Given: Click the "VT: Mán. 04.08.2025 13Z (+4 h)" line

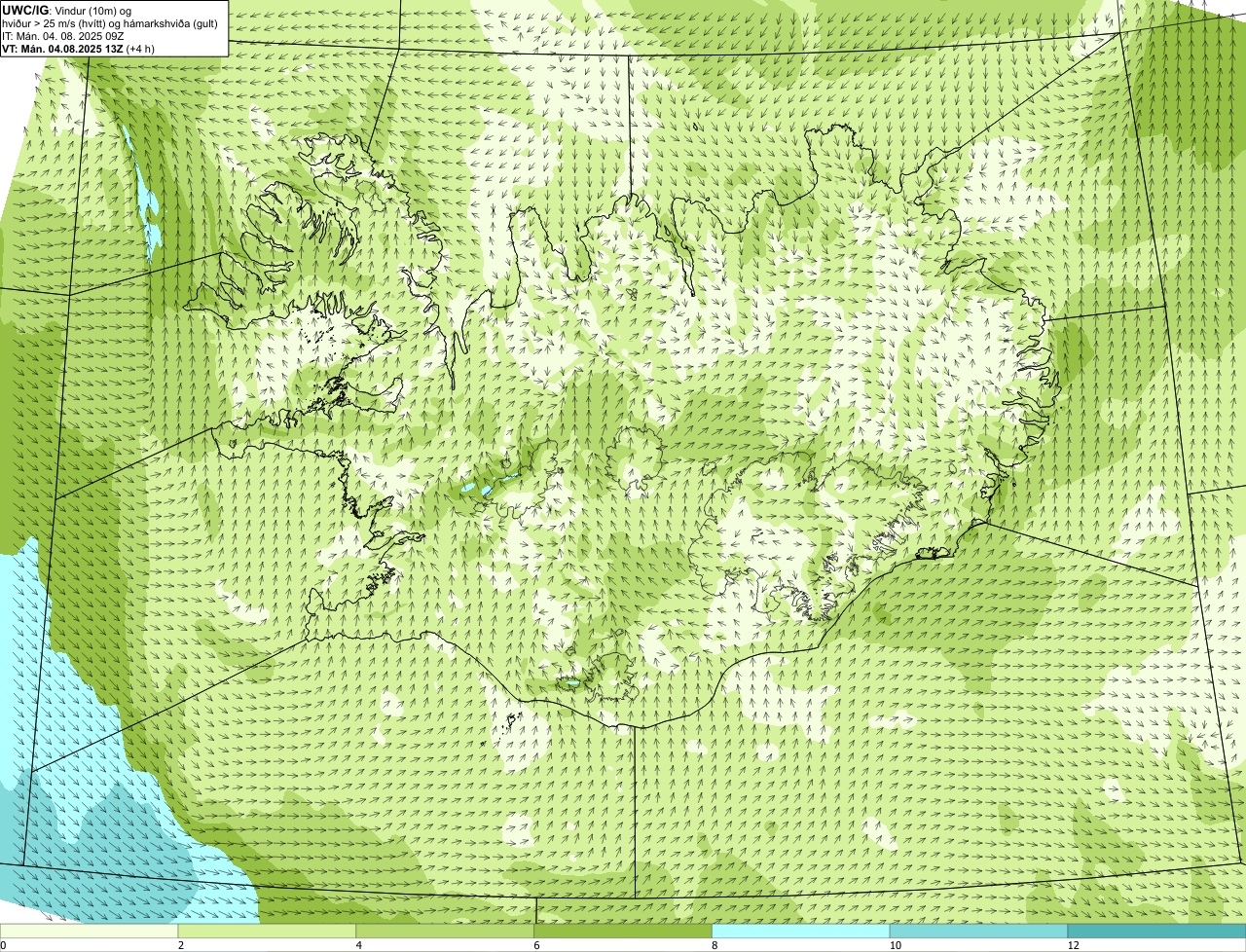Looking at the screenshot, I should [x=79, y=49].
